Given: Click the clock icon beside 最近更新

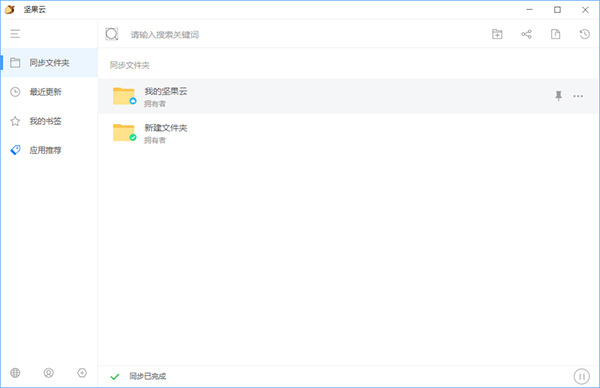Looking at the screenshot, I should pos(15,92).
